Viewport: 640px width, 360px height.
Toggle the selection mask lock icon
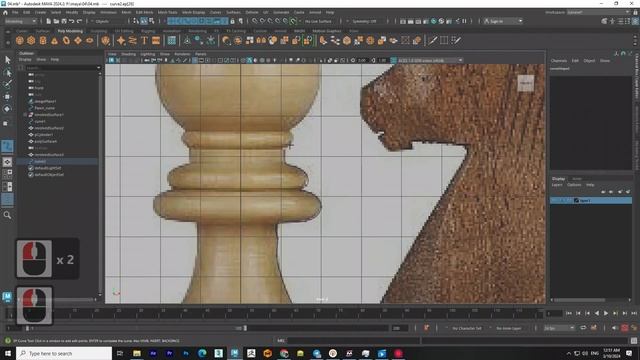coord(233,21)
